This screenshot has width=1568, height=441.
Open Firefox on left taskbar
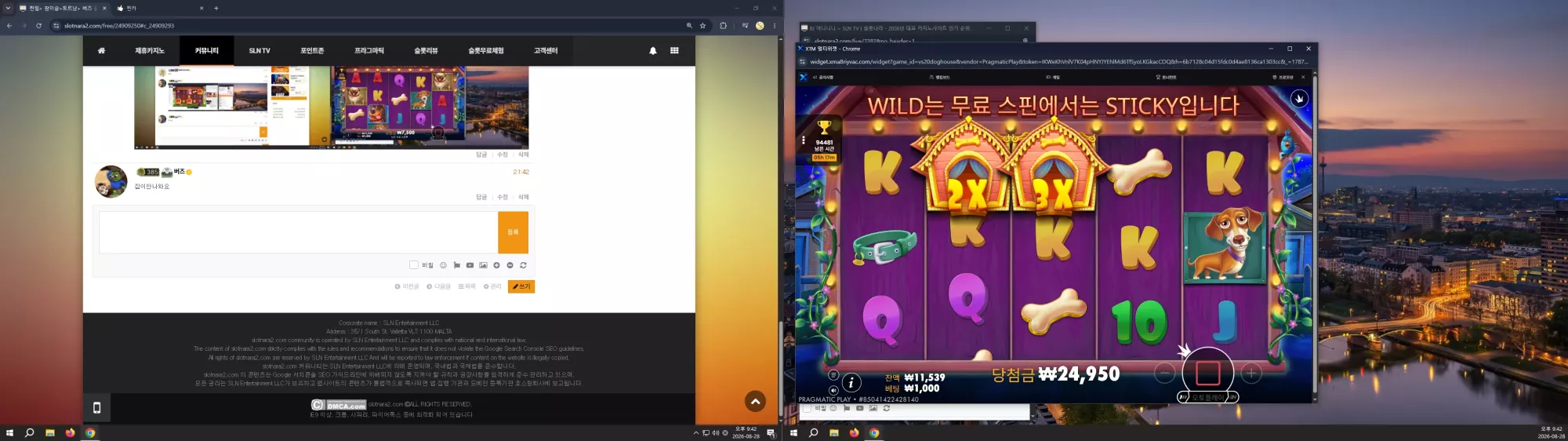pyautogui.click(x=70, y=432)
